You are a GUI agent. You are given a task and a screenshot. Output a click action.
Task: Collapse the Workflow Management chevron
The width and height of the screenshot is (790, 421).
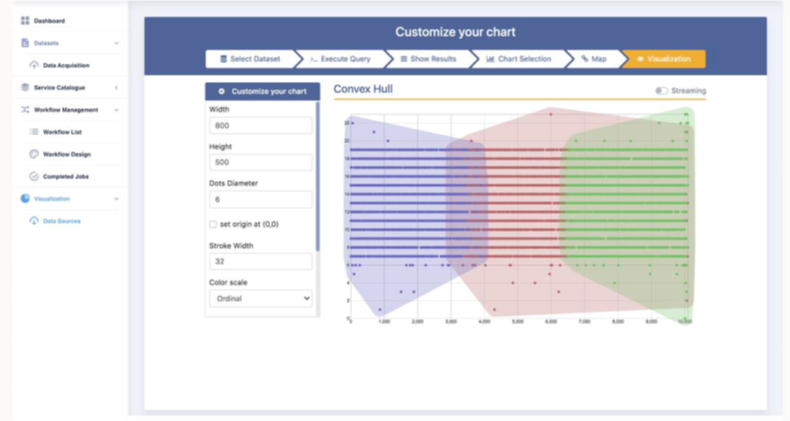(x=116, y=109)
